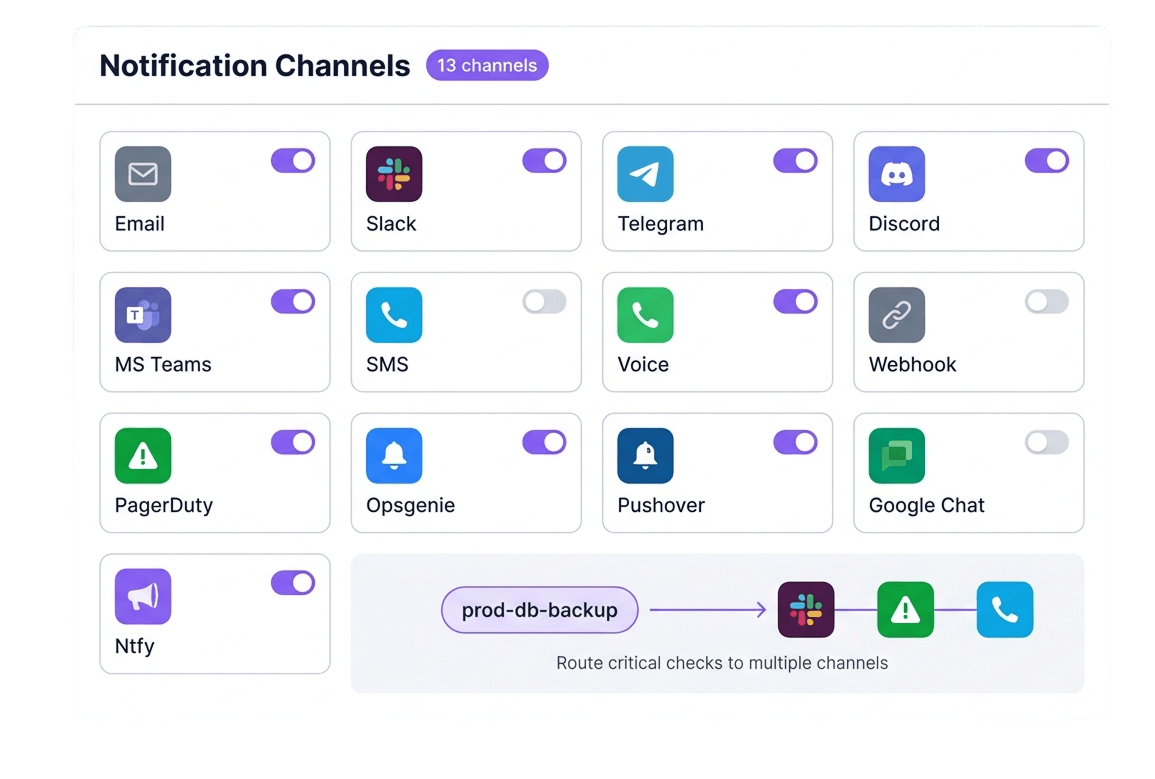The height and width of the screenshot is (779, 1155).
Task: Turn off the Pushover toggle
Action: pyautogui.click(x=796, y=442)
